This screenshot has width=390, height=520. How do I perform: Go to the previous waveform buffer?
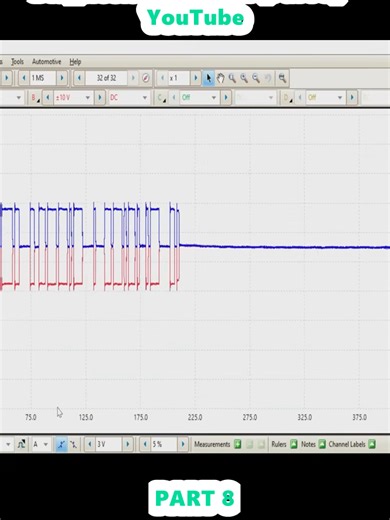coord(79,78)
